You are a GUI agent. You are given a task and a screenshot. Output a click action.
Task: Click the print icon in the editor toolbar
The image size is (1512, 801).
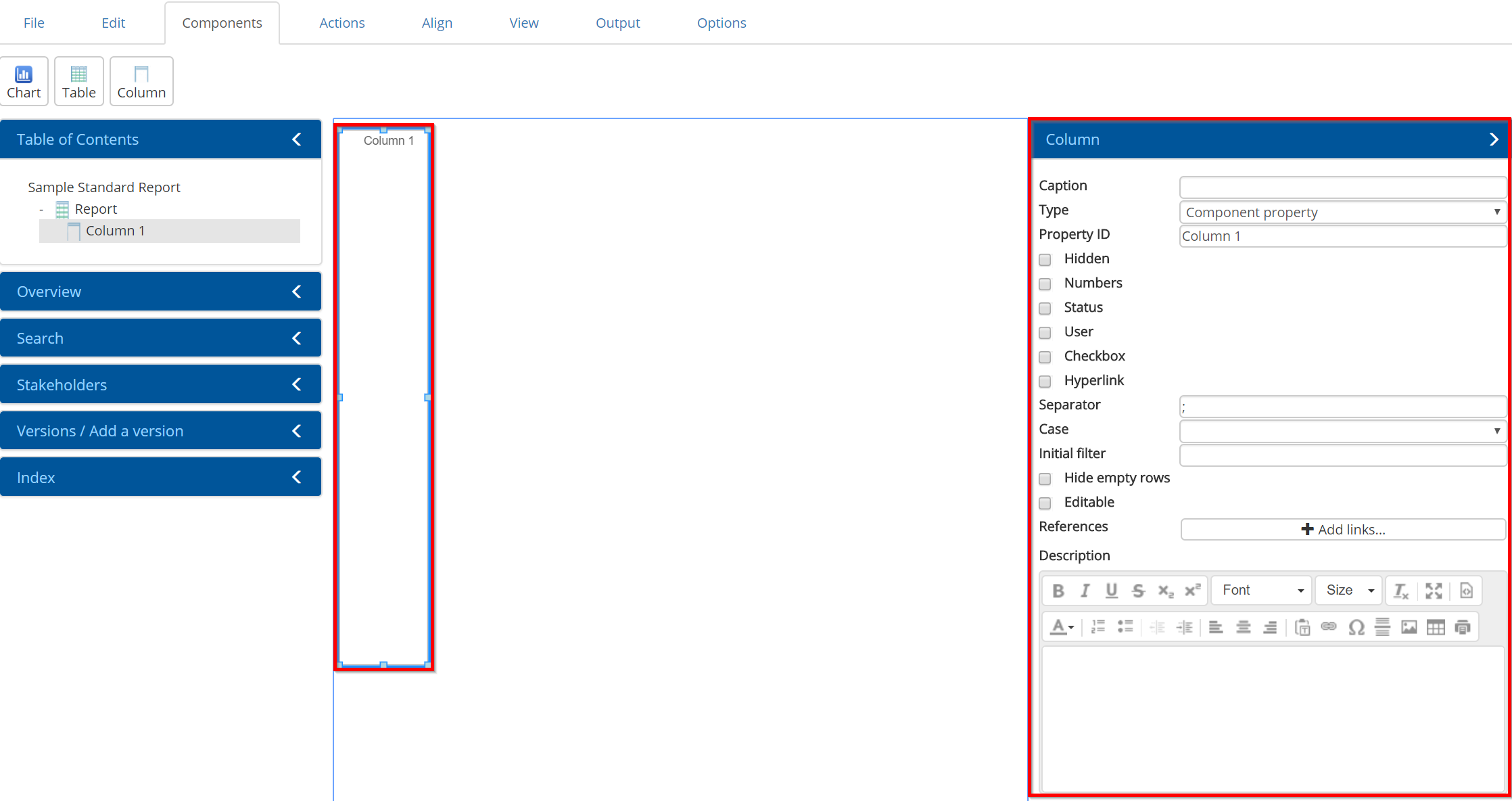click(x=1463, y=627)
